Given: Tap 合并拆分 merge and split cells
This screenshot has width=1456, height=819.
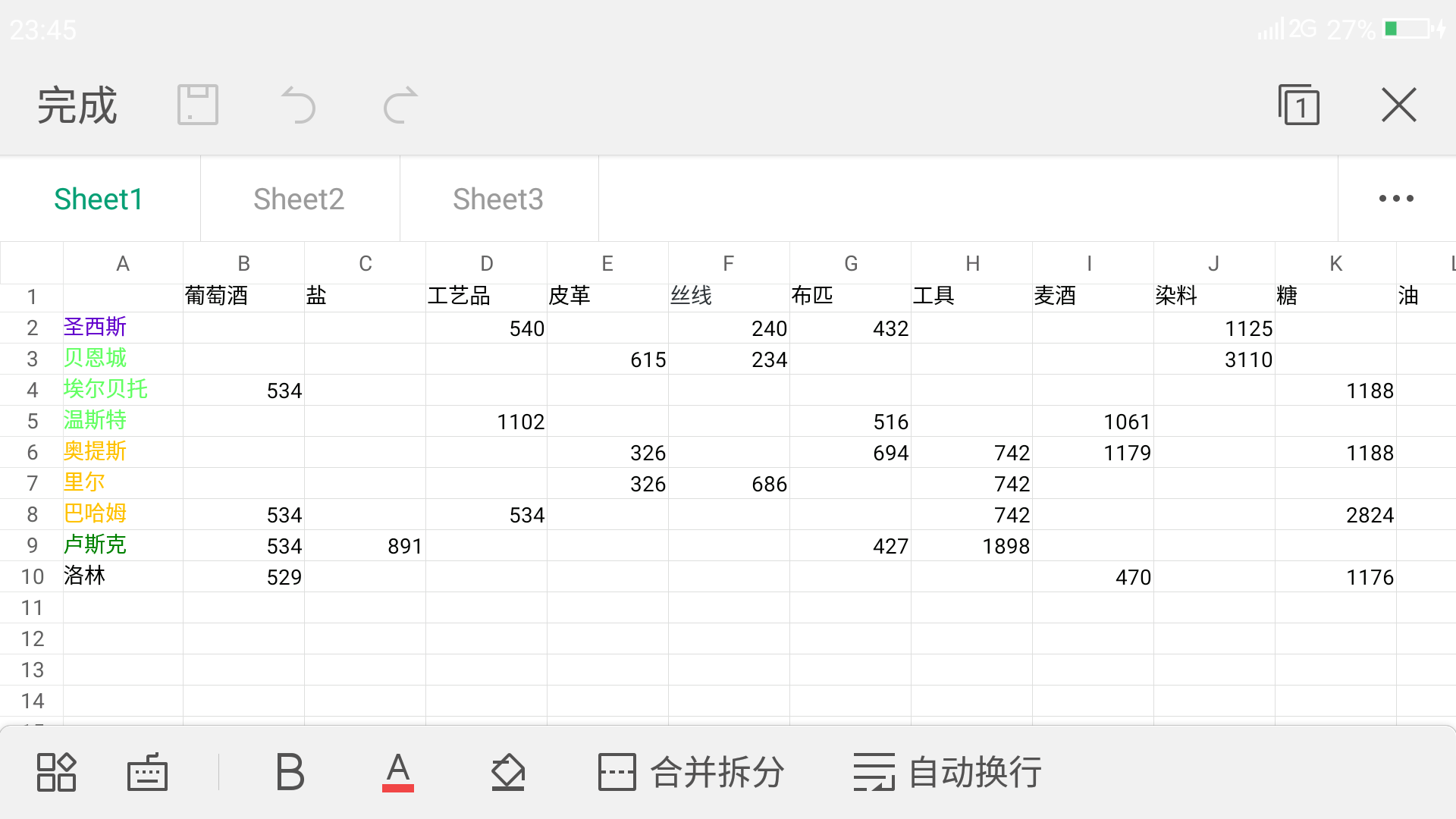Looking at the screenshot, I should pos(691,772).
